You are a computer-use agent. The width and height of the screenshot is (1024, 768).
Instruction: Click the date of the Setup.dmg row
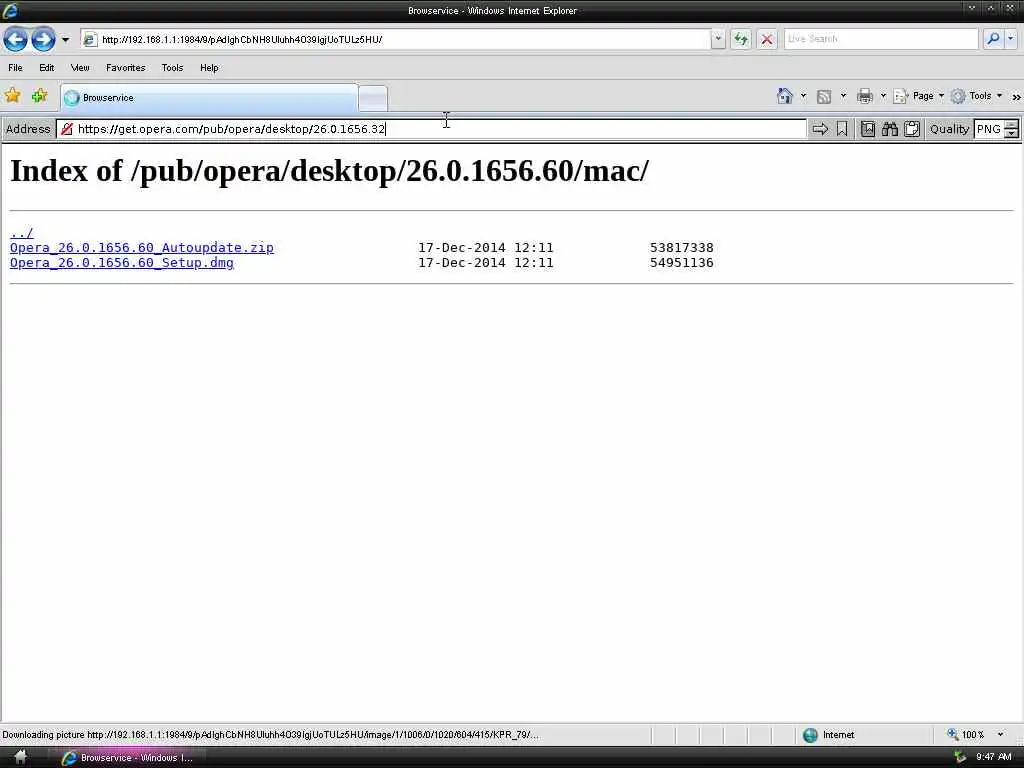pyautogui.click(x=485, y=263)
